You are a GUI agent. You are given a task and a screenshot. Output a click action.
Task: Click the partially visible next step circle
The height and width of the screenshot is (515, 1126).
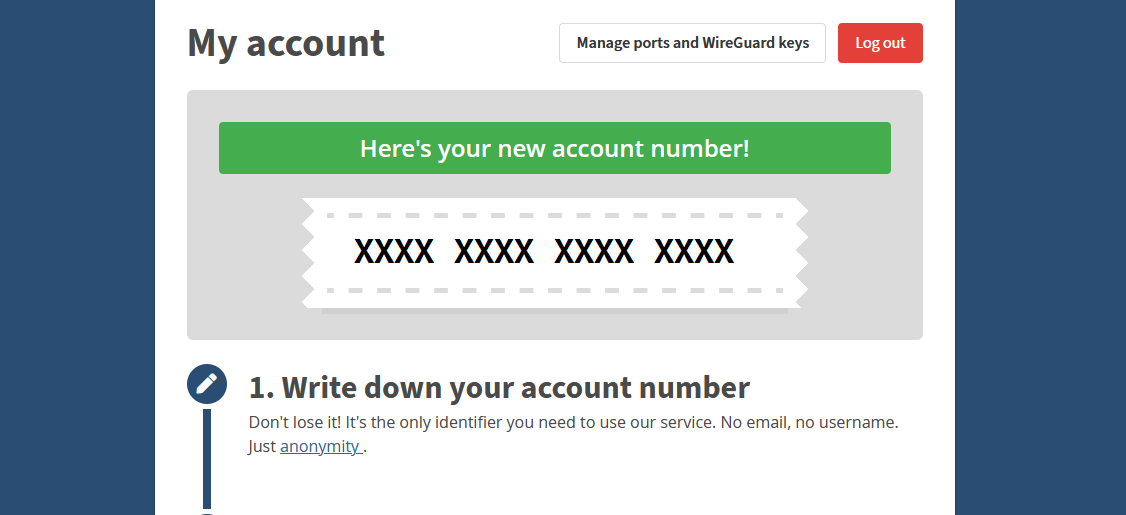207,514
